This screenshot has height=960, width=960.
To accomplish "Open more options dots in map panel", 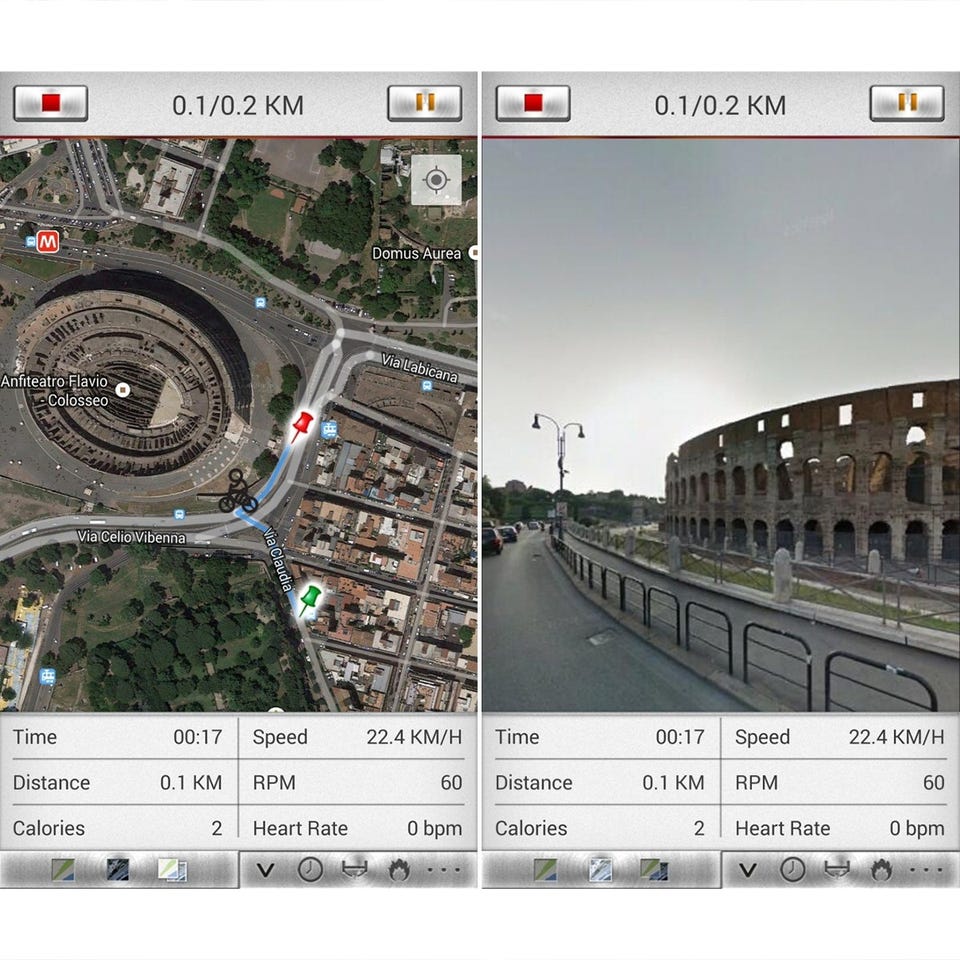I will pyautogui.click(x=445, y=869).
